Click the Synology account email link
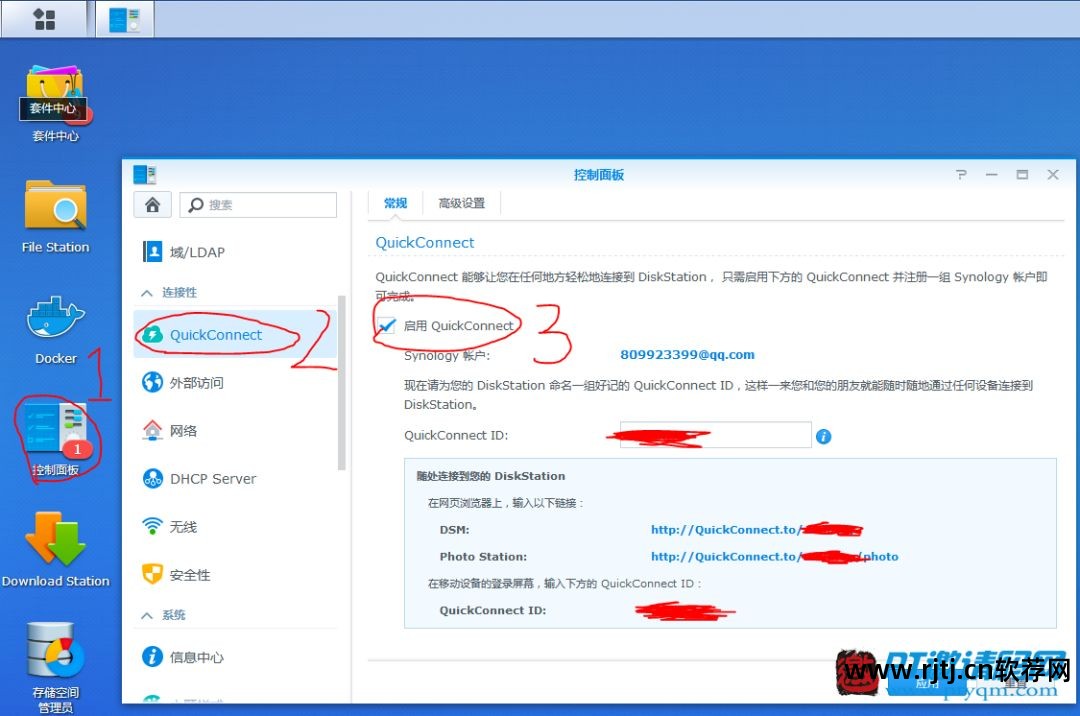The height and width of the screenshot is (716, 1080). pos(687,355)
